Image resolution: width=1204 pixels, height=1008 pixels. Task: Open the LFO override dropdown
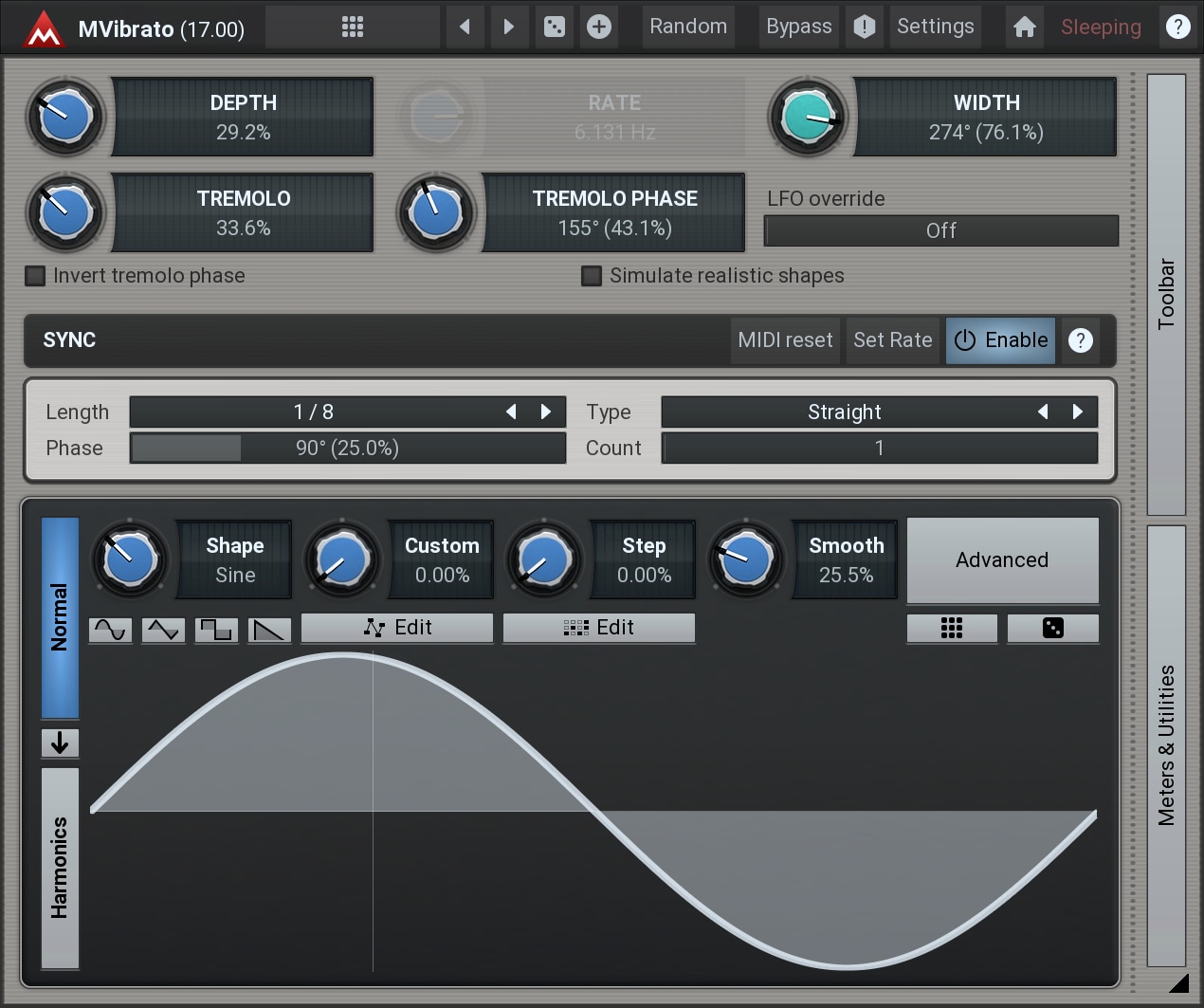click(940, 230)
